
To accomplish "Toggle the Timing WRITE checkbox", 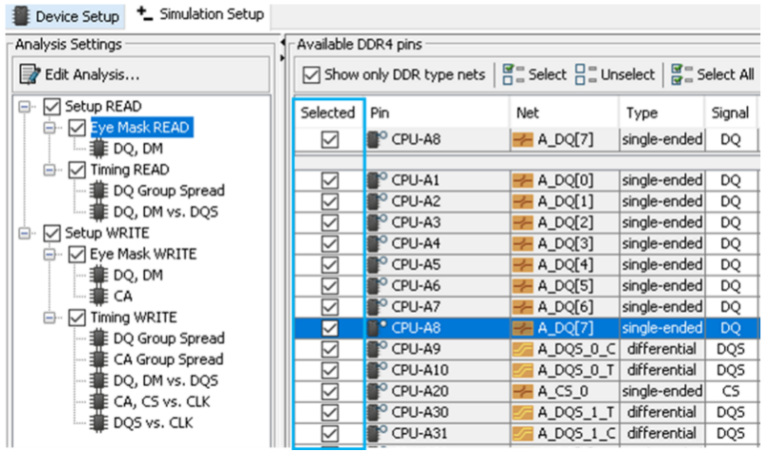I will point(77,317).
